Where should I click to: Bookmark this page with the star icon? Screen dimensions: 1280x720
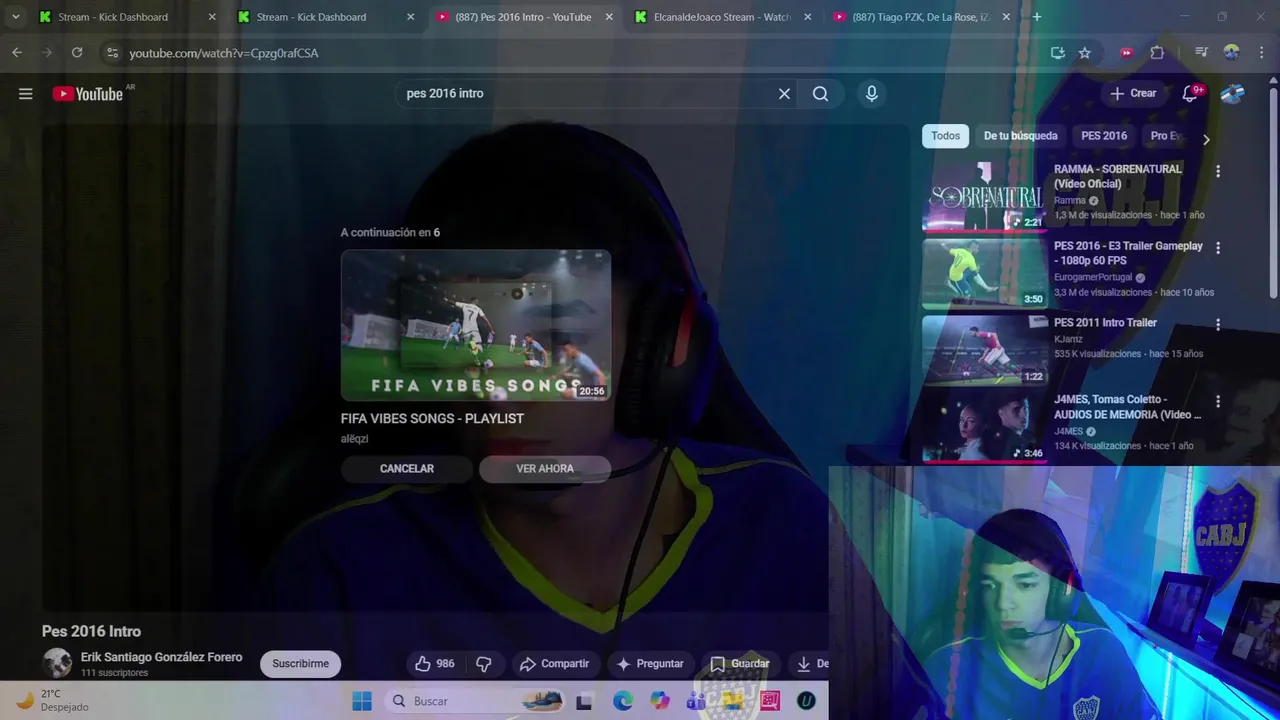tap(1085, 53)
